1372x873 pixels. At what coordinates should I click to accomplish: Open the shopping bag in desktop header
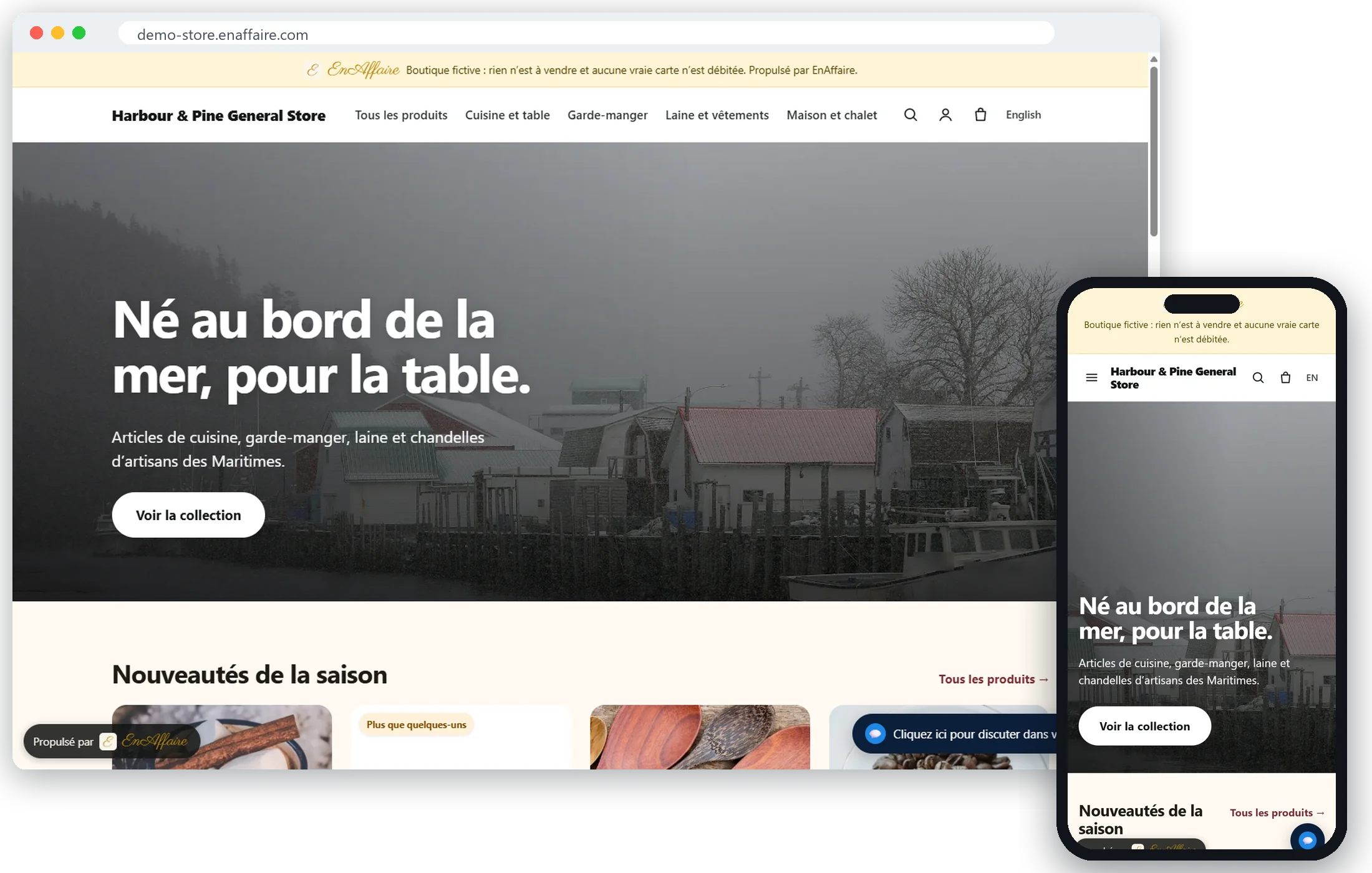click(980, 115)
